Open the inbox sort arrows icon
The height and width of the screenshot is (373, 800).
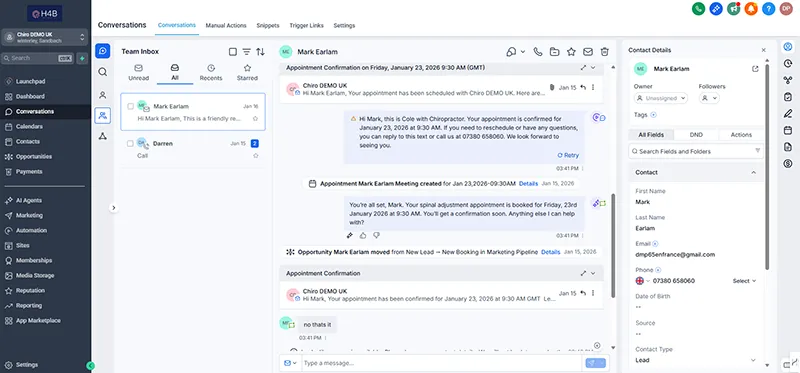click(260, 52)
